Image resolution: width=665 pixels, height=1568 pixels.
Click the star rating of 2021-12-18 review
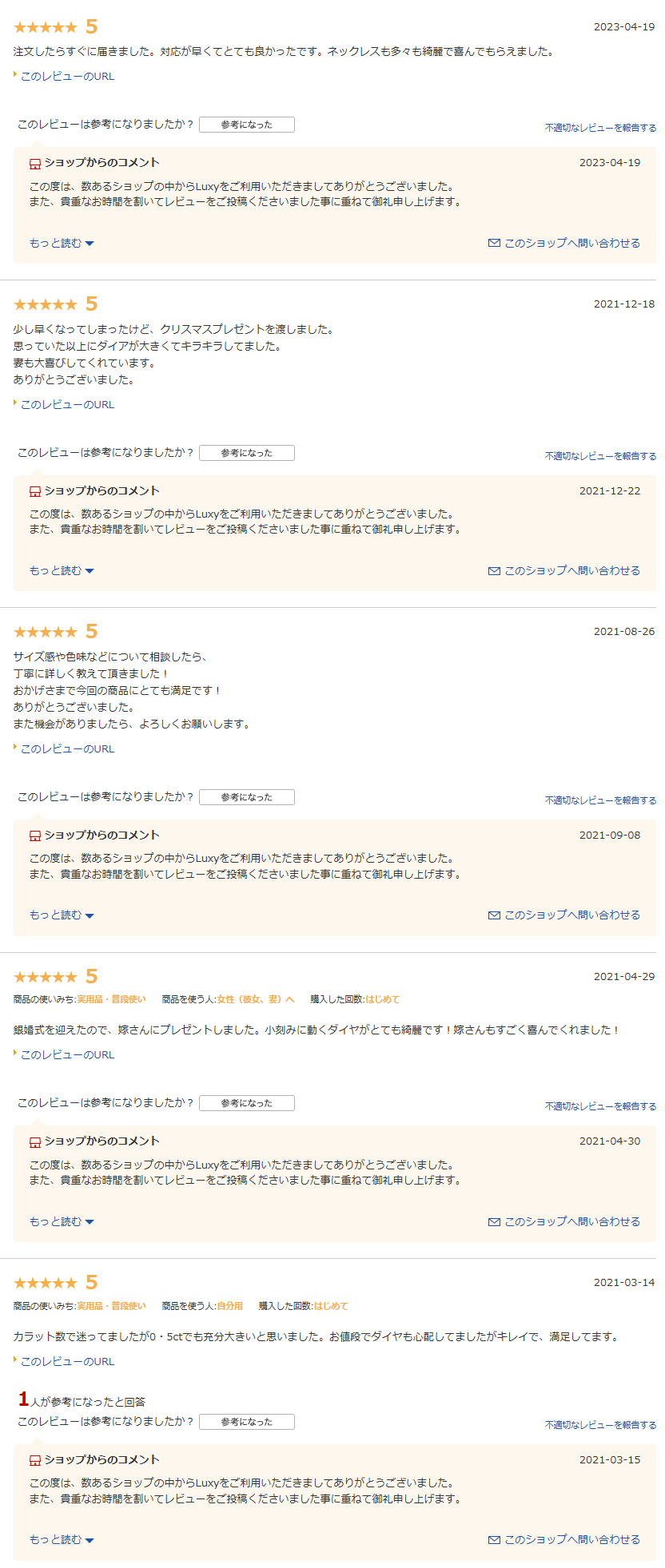click(46, 304)
